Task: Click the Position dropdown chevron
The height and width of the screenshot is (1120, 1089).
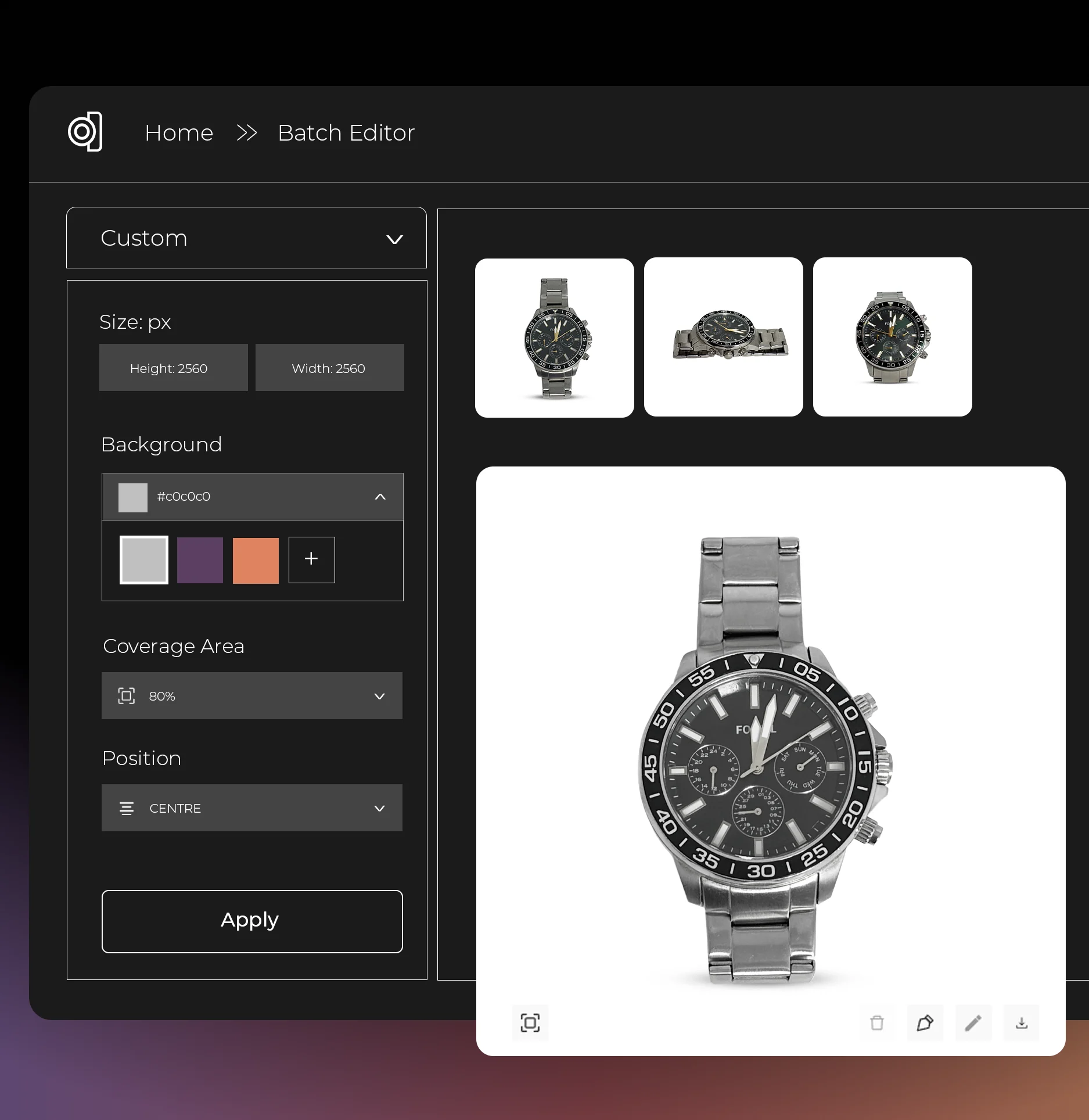Action: pos(379,809)
